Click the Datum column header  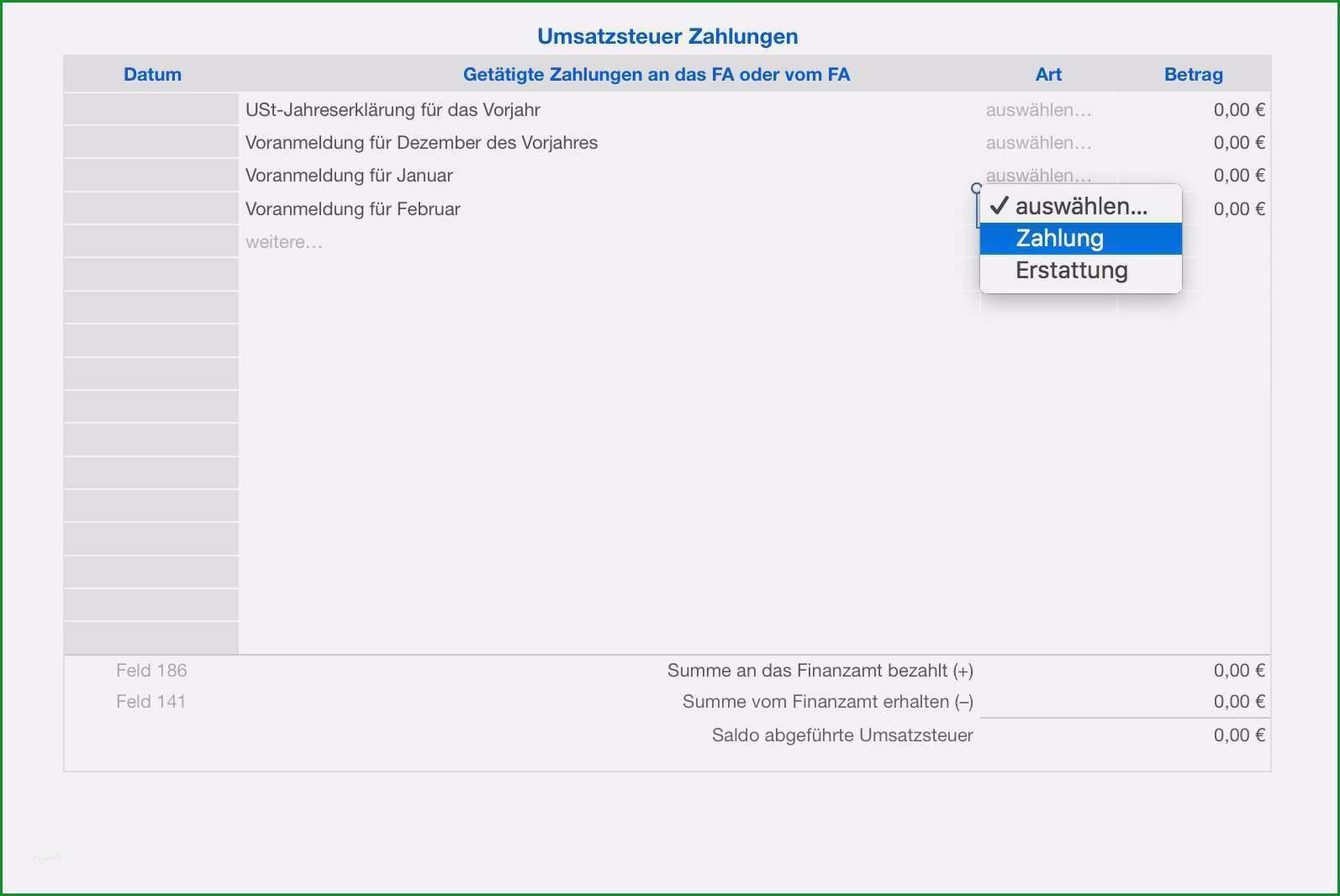[x=152, y=75]
